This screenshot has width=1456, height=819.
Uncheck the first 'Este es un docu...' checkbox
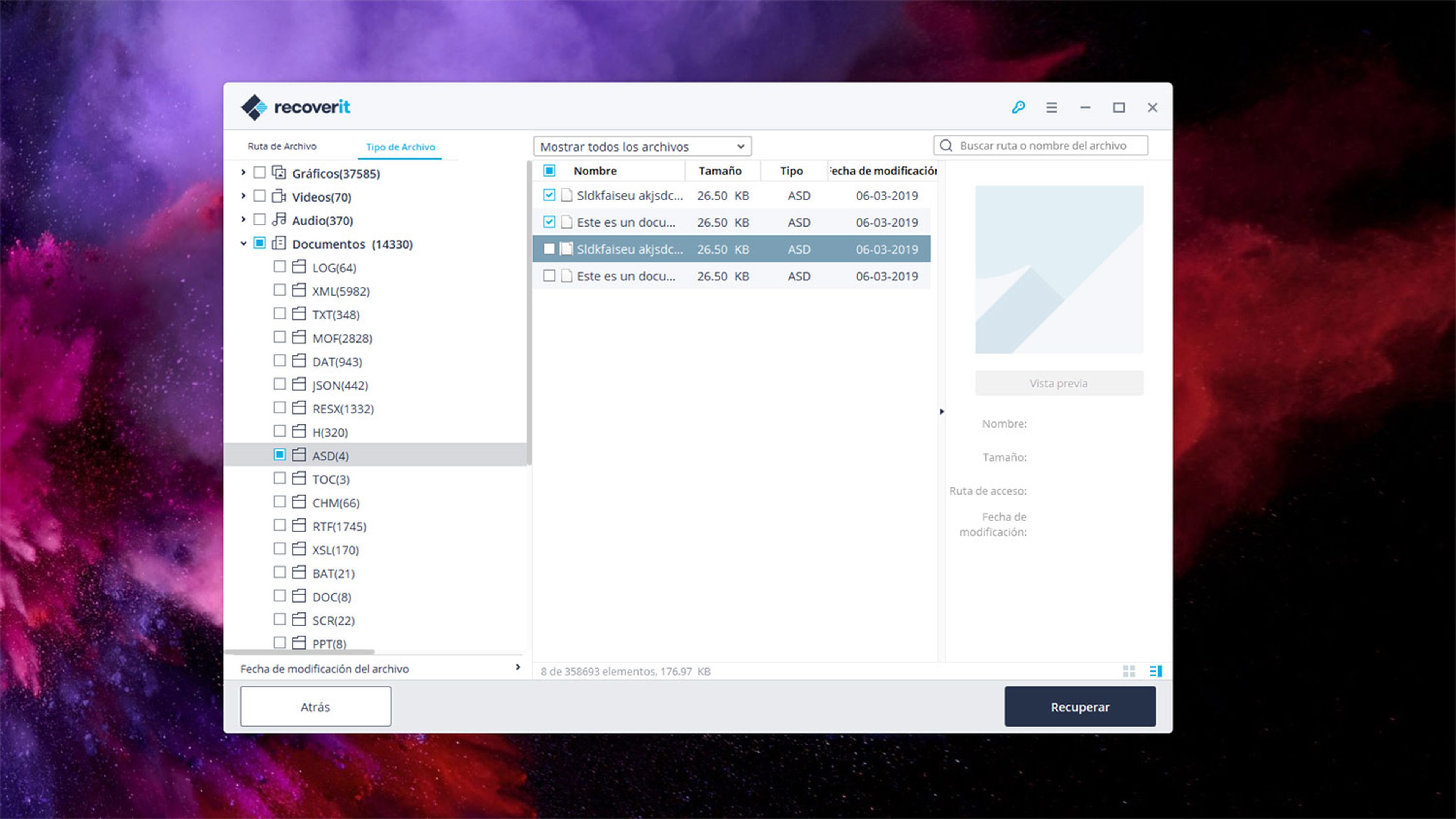[x=549, y=222]
